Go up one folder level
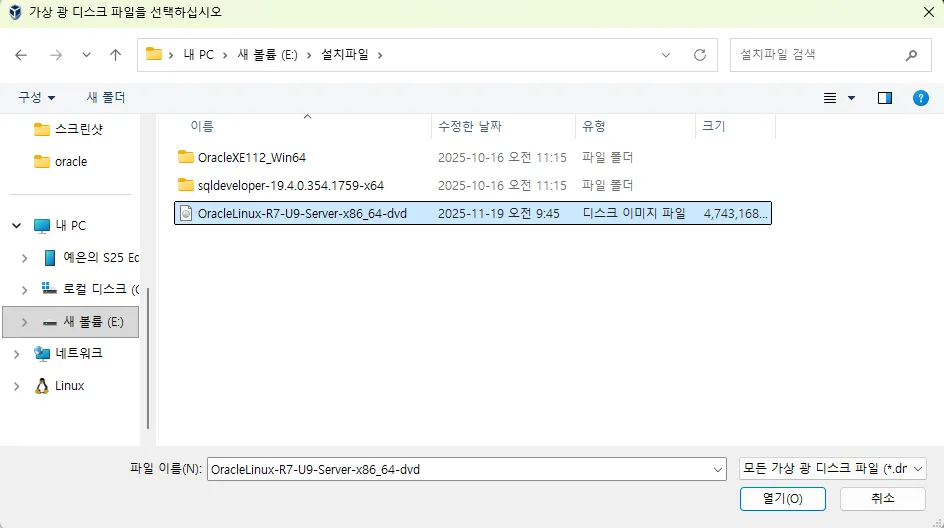944x528 pixels. (115, 55)
